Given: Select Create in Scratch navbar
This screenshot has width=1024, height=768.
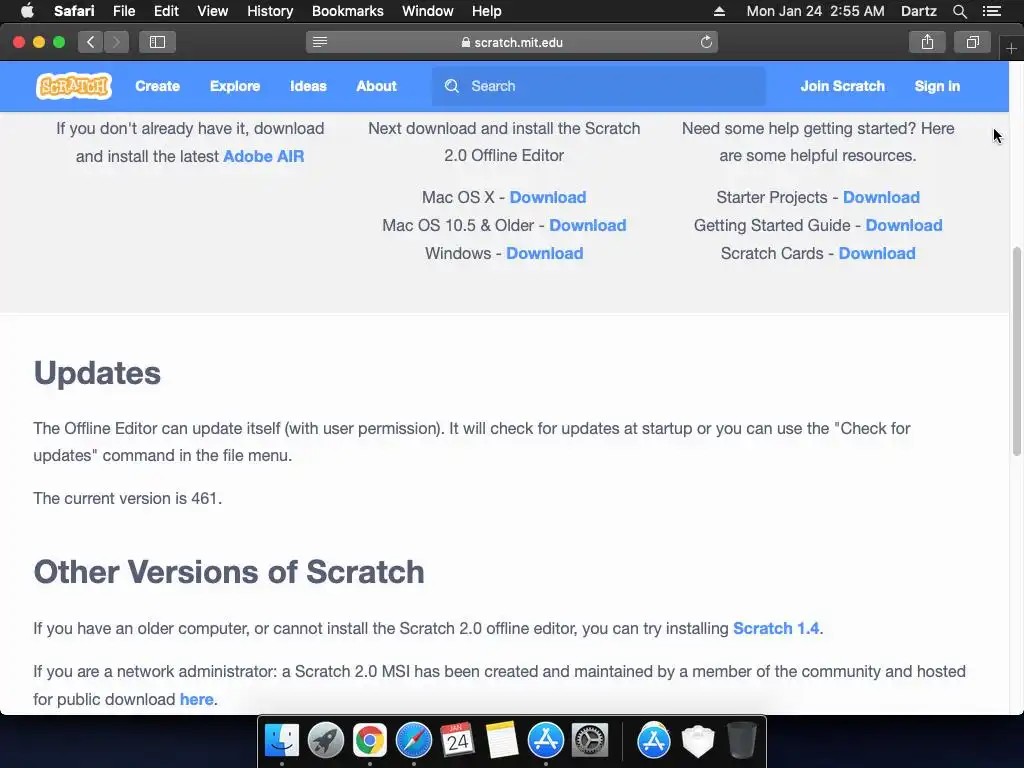Looking at the screenshot, I should [157, 86].
